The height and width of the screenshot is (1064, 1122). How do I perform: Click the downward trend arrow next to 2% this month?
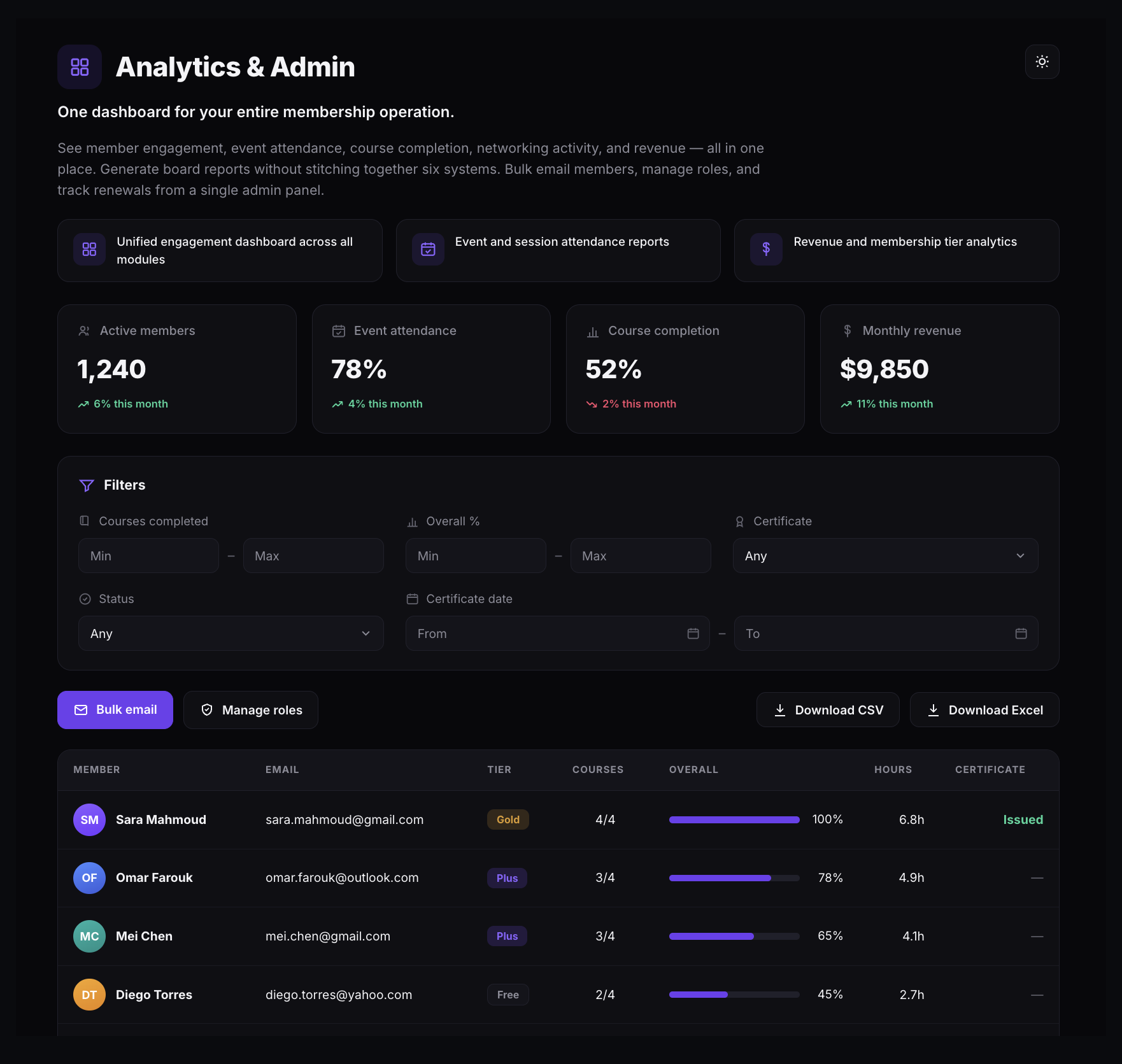click(592, 404)
